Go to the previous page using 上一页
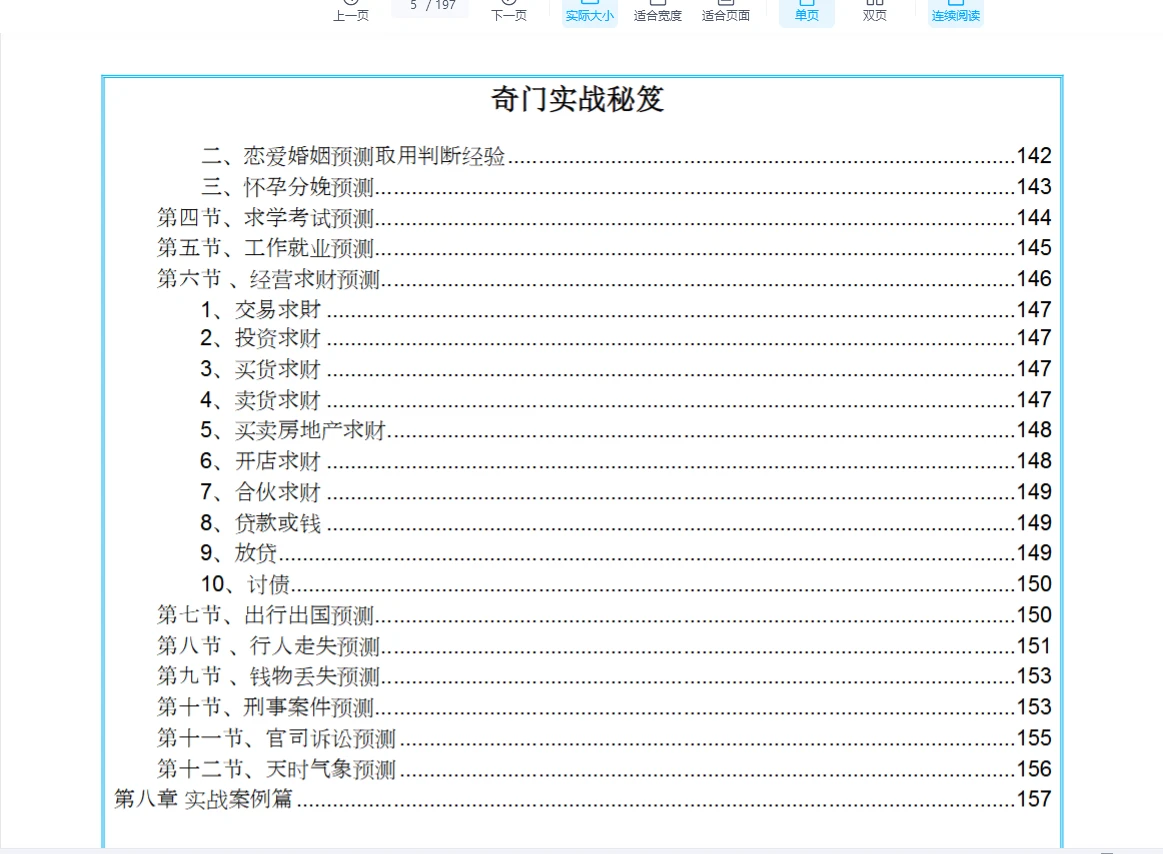Image resolution: width=1163 pixels, height=854 pixels. pos(351,10)
